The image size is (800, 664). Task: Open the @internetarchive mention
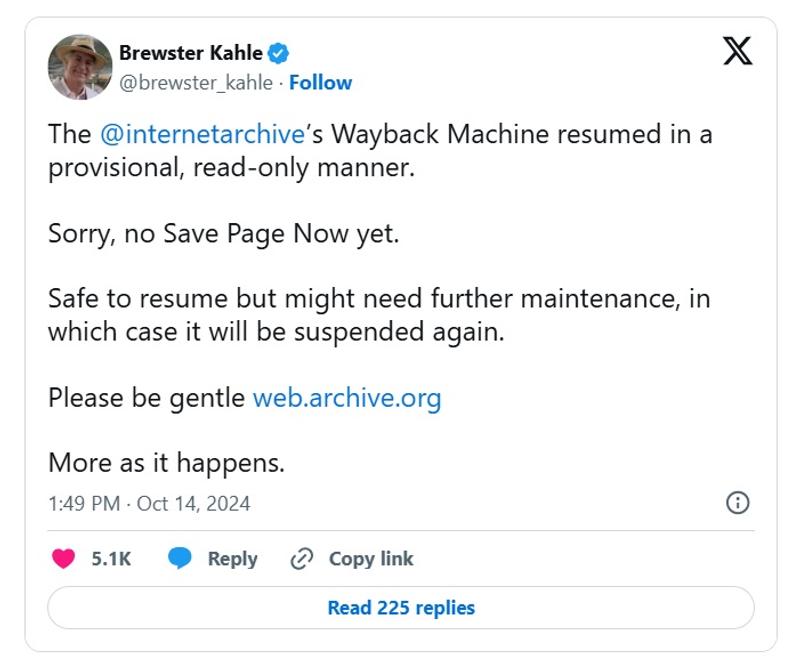[201, 135]
